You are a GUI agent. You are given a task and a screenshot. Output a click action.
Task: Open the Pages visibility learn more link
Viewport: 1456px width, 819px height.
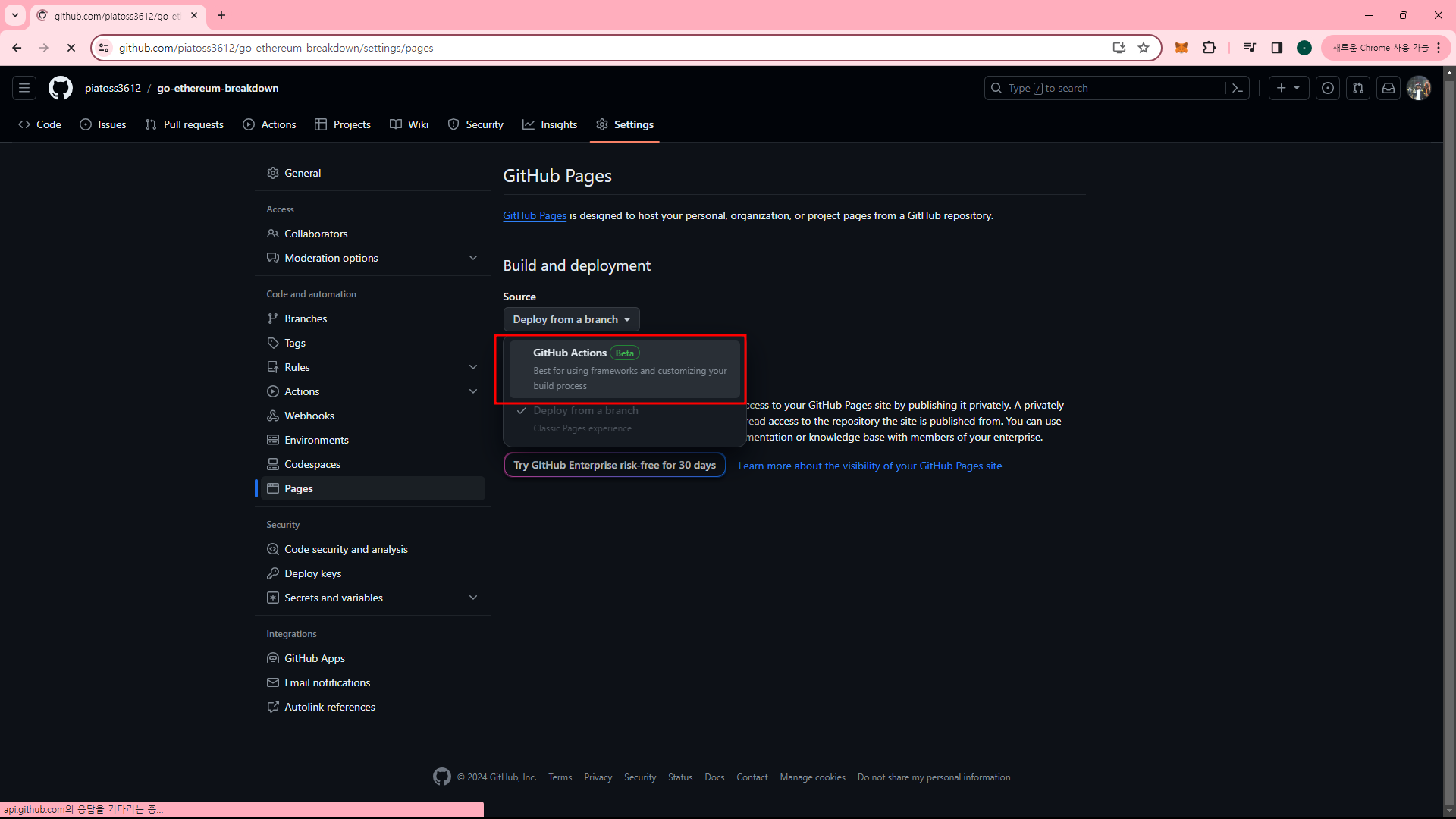tap(870, 466)
